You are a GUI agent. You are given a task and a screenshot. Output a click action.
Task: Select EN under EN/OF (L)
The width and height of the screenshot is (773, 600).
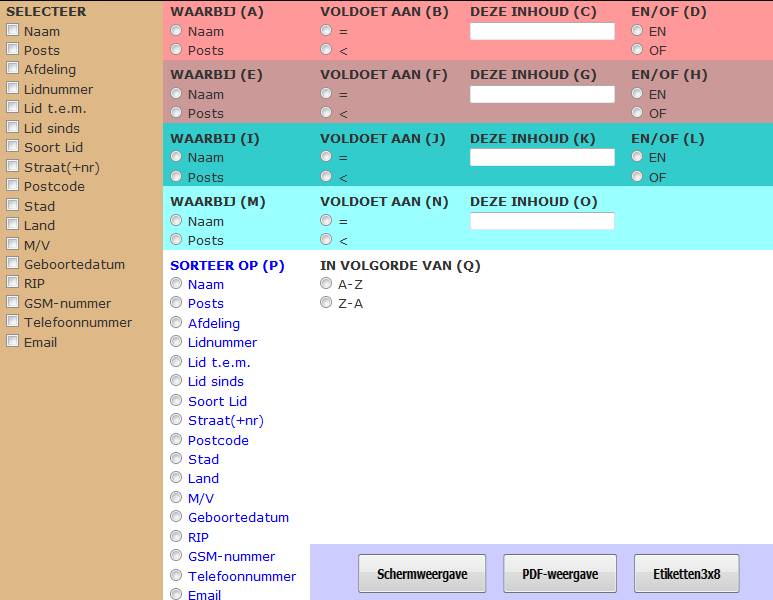click(x=637, y=157)
